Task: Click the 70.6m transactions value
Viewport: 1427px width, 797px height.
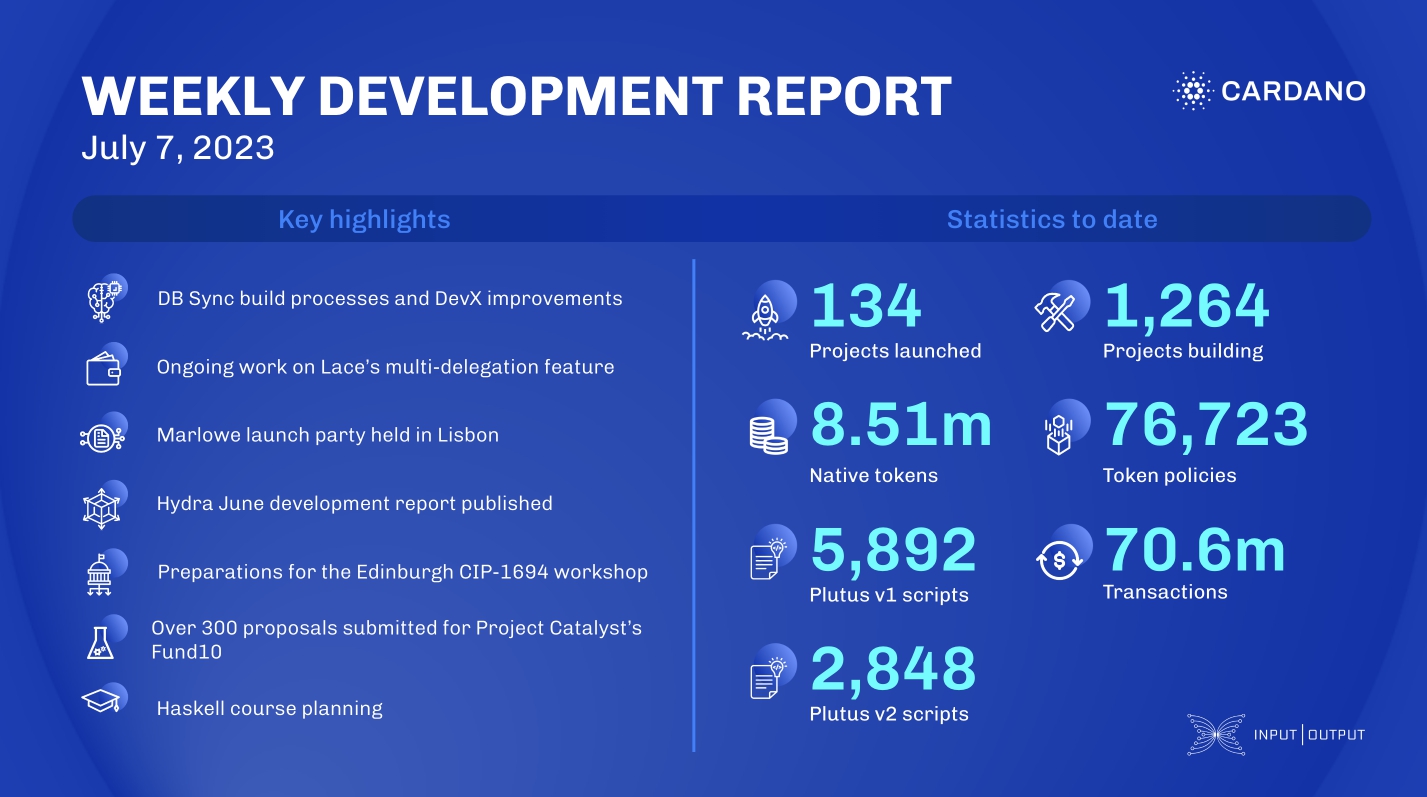Action: pyautogui.click(x=1194, y=549)
